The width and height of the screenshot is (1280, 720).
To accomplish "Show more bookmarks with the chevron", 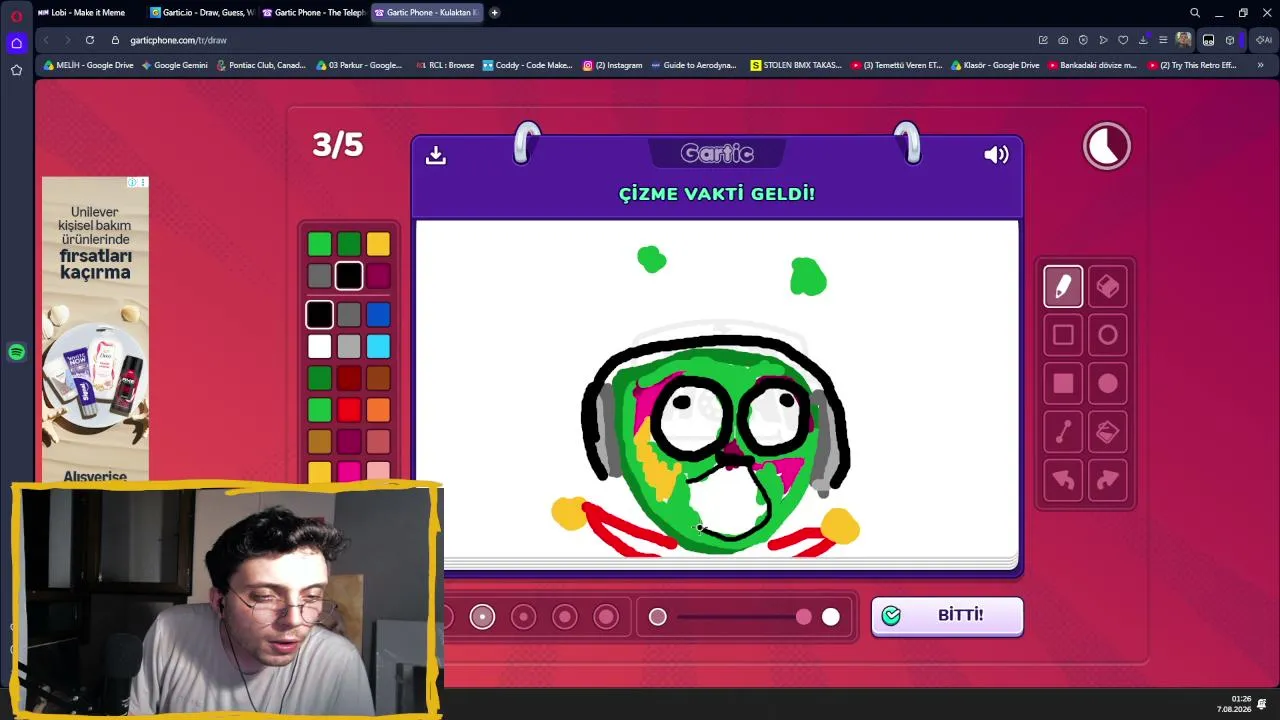I will point(1260,65).
